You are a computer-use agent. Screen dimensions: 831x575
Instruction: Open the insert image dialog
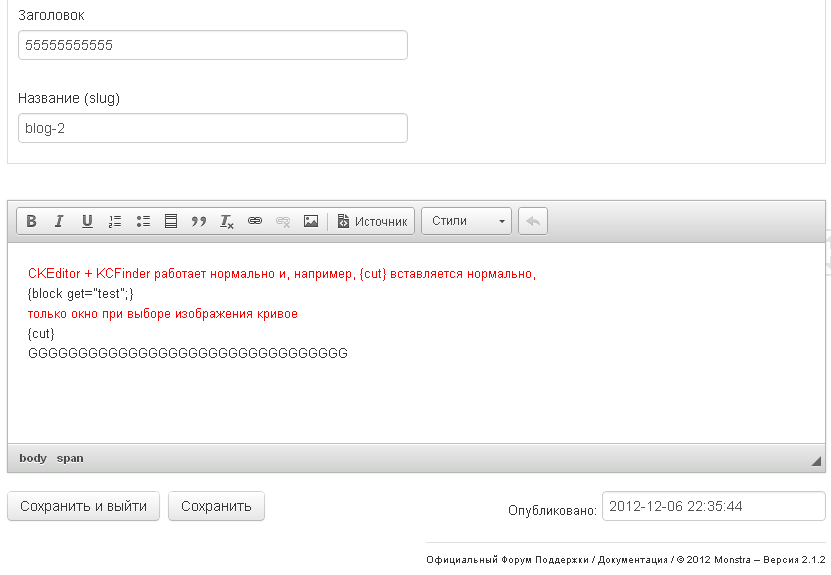coord(311,221)
